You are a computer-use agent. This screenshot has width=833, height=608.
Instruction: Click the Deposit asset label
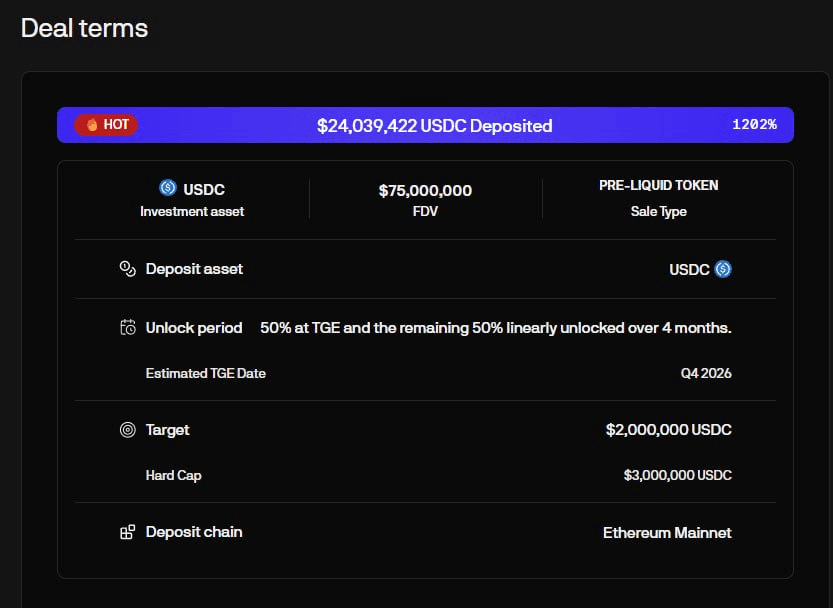tap(194, 269)
